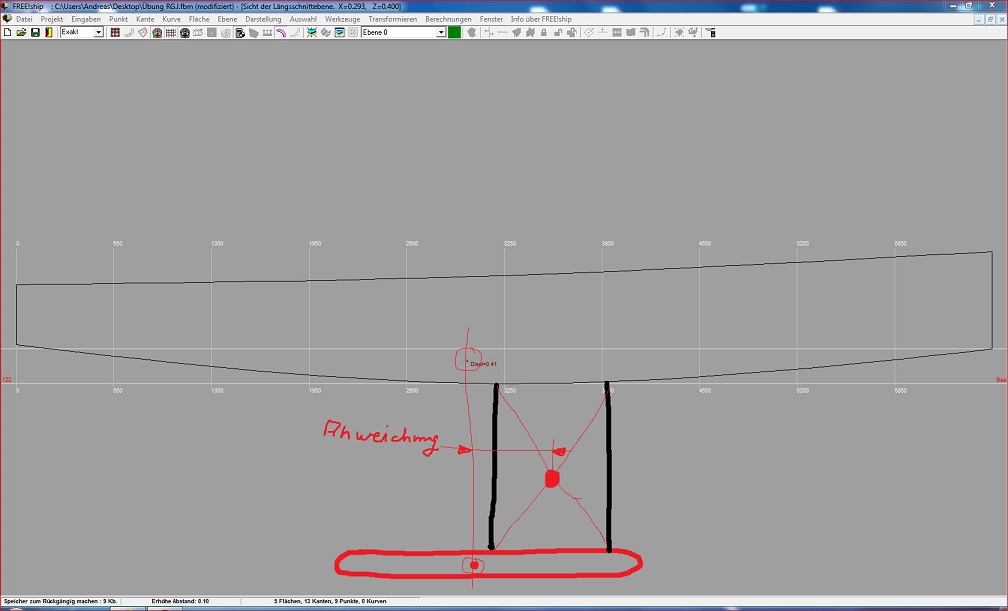Click the new document icon
The height and width of the screenshot is (611, 1008).
[7, 33]
